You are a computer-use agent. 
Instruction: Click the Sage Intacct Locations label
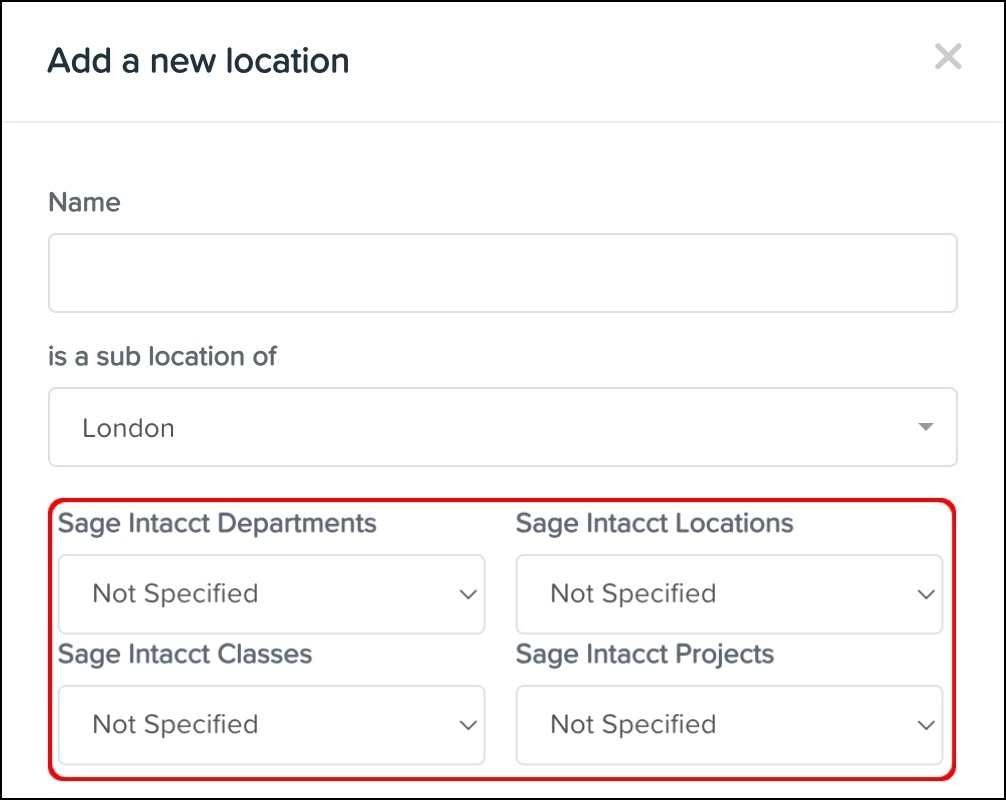click(x=654, y=523)
